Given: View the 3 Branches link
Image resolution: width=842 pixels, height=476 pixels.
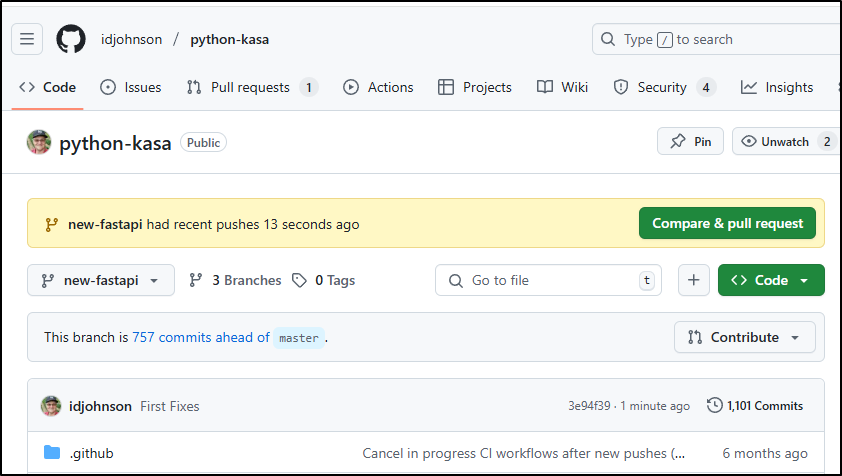Looking at the screenshot, I should click(235, 280).
